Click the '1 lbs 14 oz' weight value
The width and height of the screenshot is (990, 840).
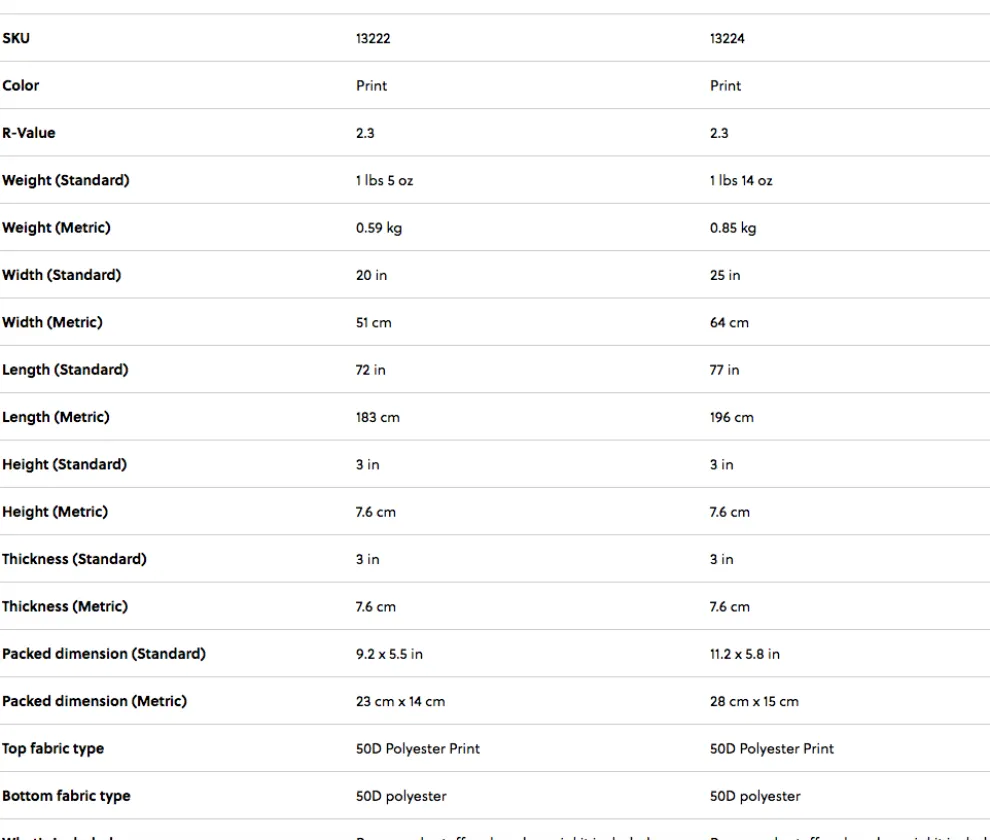(741, 181)
